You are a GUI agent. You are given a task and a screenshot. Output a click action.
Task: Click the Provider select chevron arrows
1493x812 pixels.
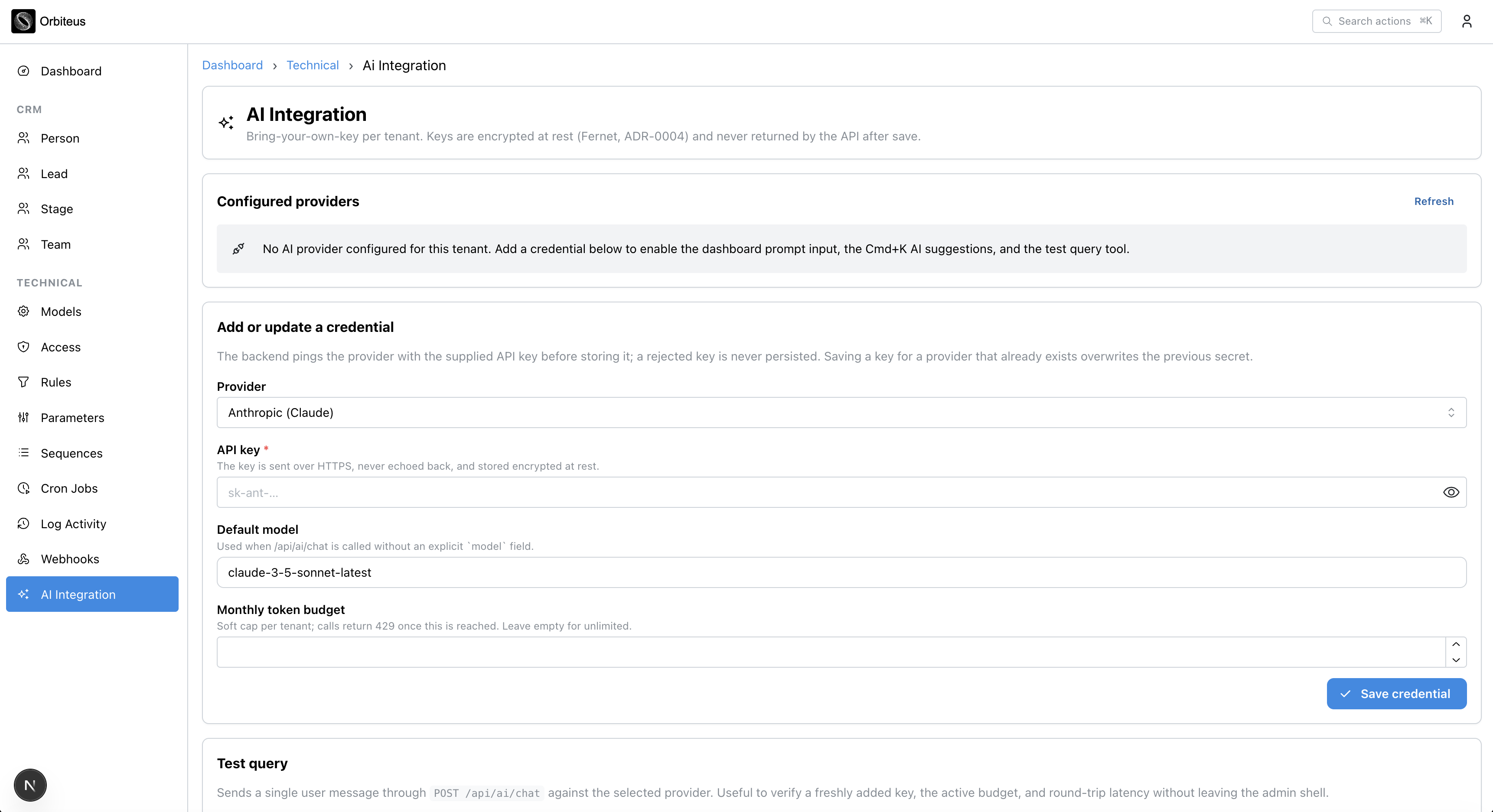1451,412
